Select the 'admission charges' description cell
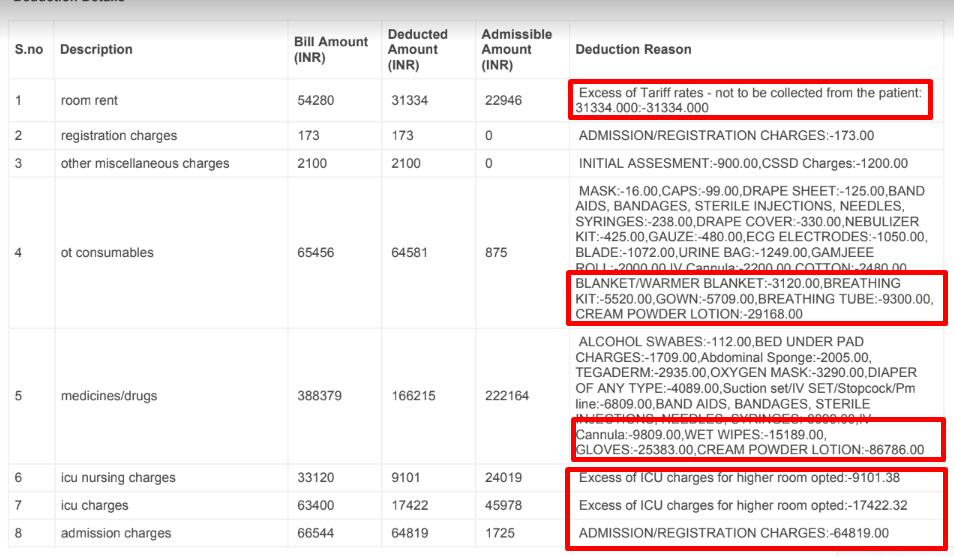 (x=116, y=533)
